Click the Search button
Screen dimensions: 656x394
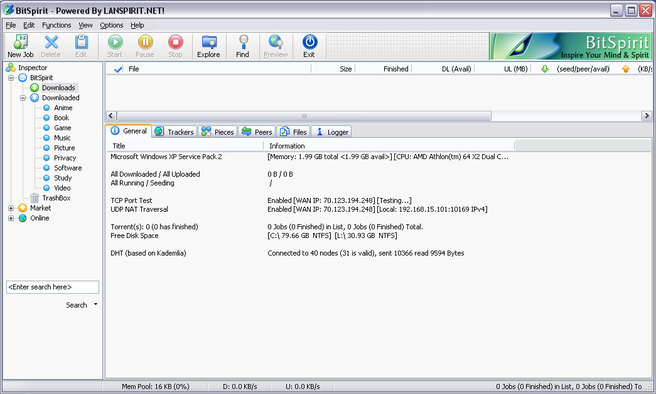pyautogui.click(x=77, y=305)
